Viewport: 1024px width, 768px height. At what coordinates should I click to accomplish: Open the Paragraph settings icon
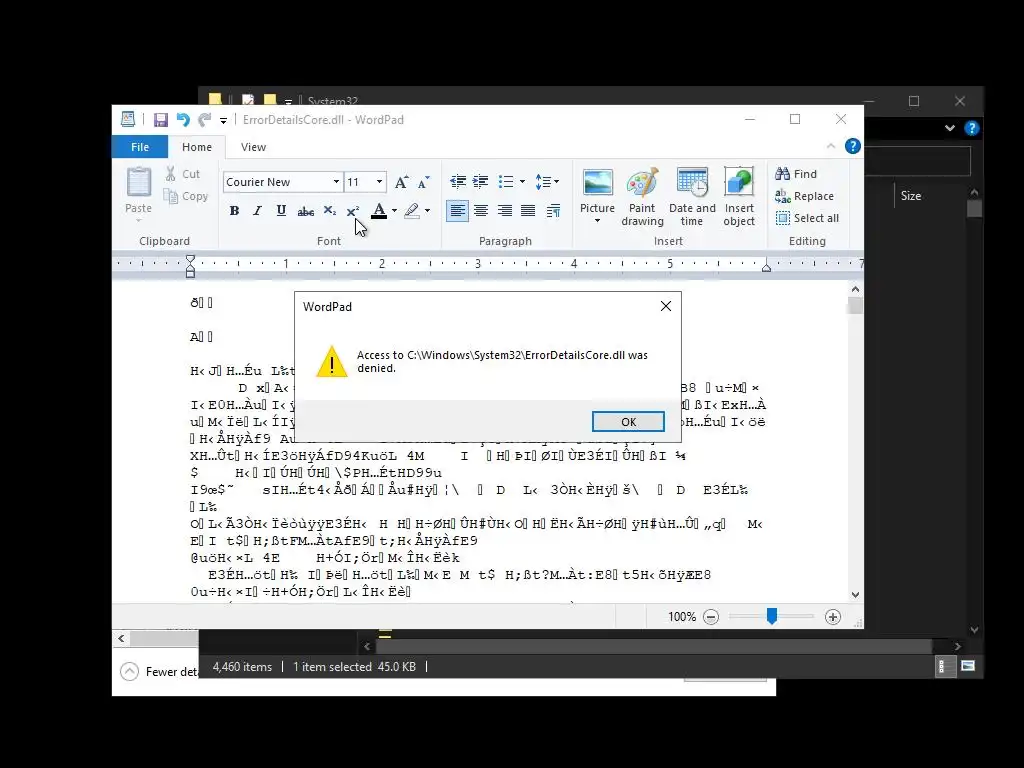click(x=554, y=210)
